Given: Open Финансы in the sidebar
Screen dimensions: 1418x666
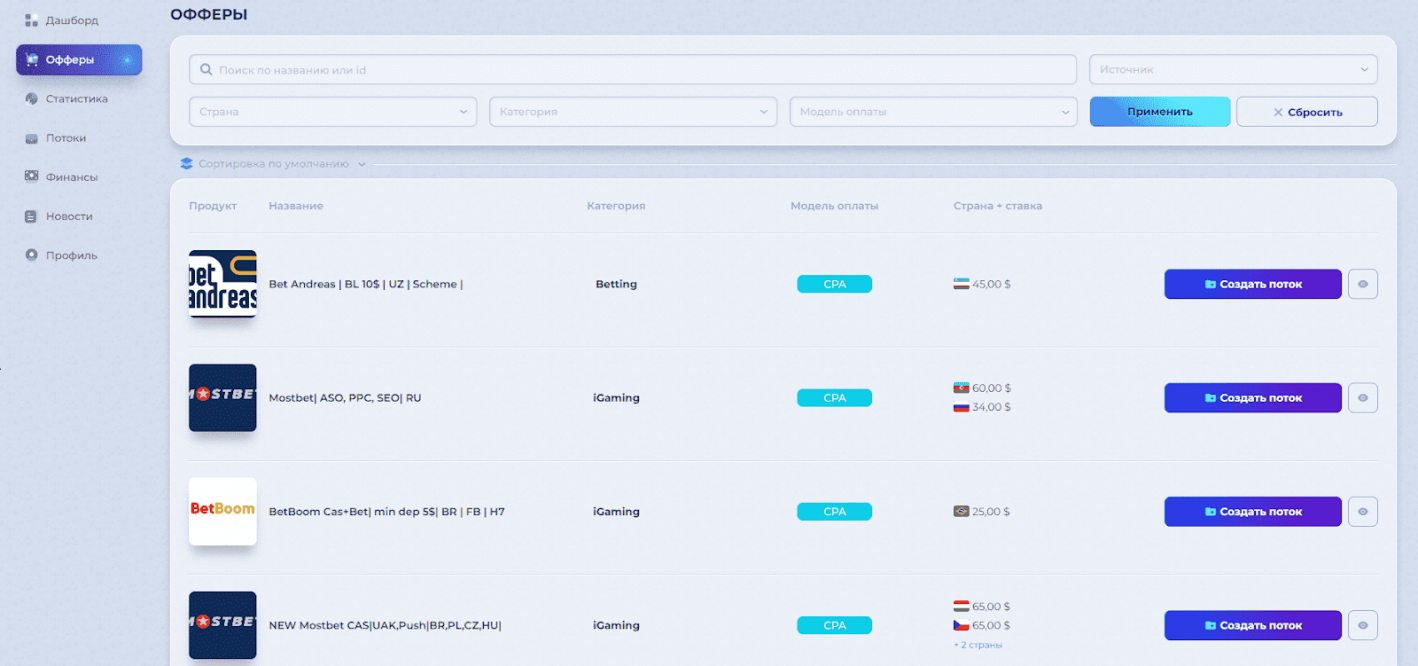Looking at the screenshot, I should click(x=71, y=177).
